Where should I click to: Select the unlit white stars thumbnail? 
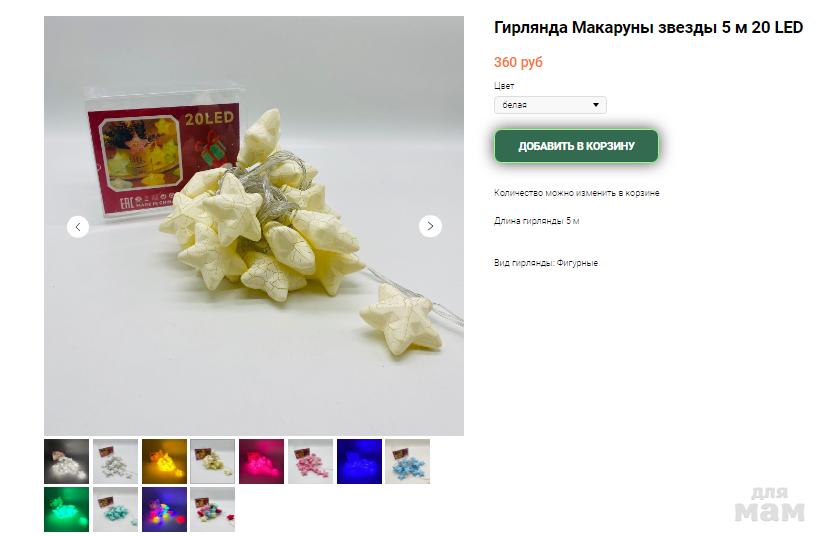pos(116,461)
